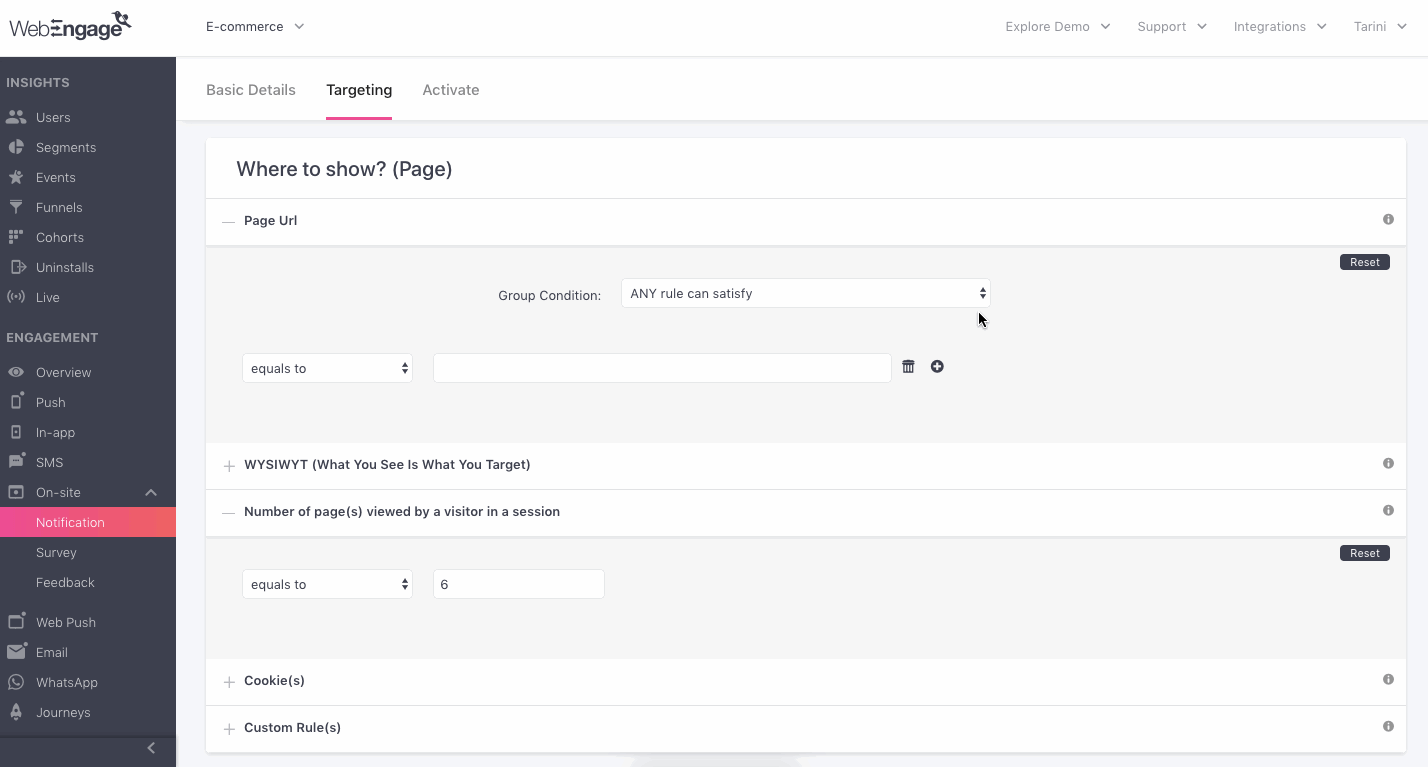
Task: Click the Live broadcast icon
Action: pos(15,297)
